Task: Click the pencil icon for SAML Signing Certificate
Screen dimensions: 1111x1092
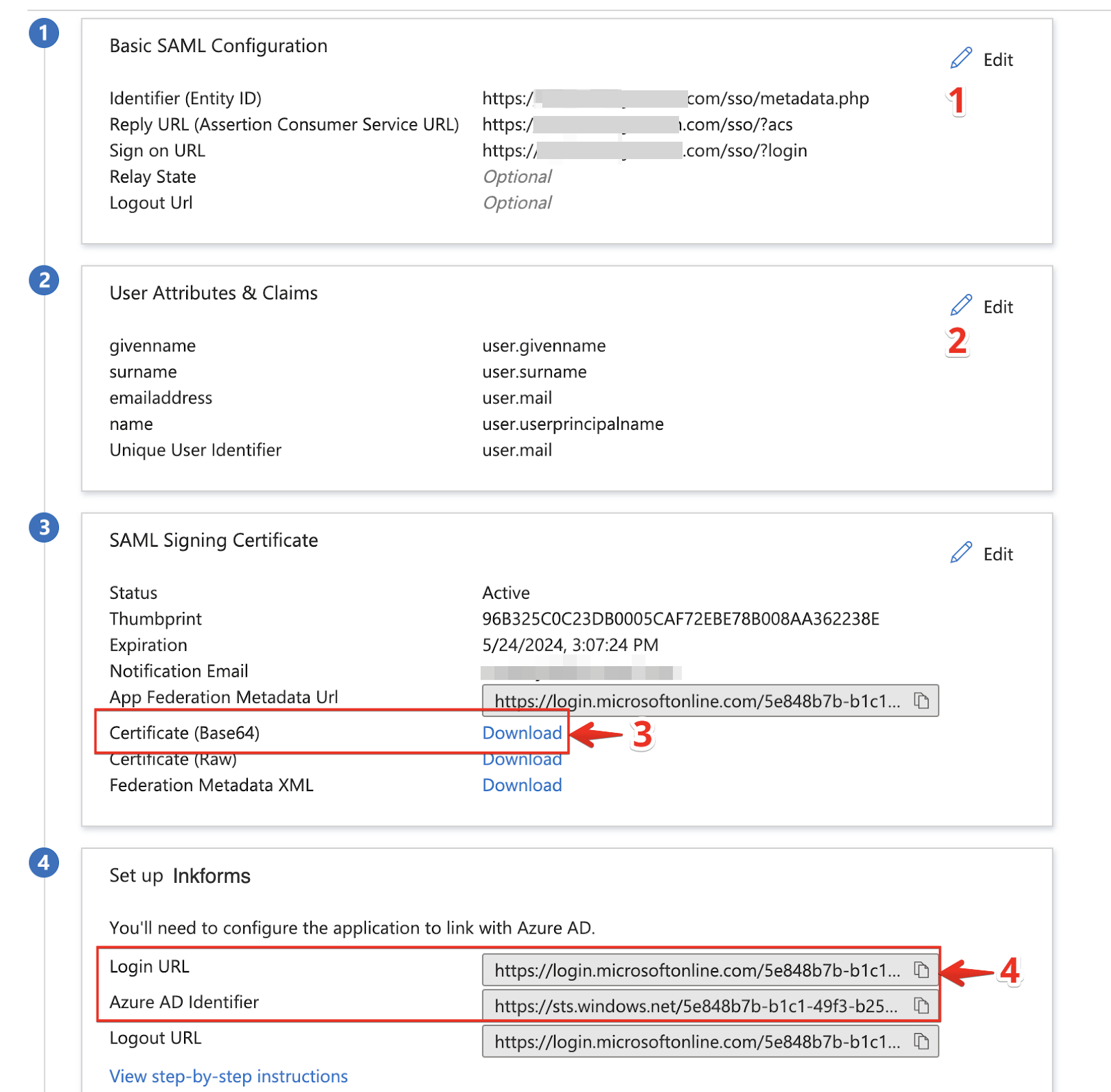Action: tap(961, 553)
